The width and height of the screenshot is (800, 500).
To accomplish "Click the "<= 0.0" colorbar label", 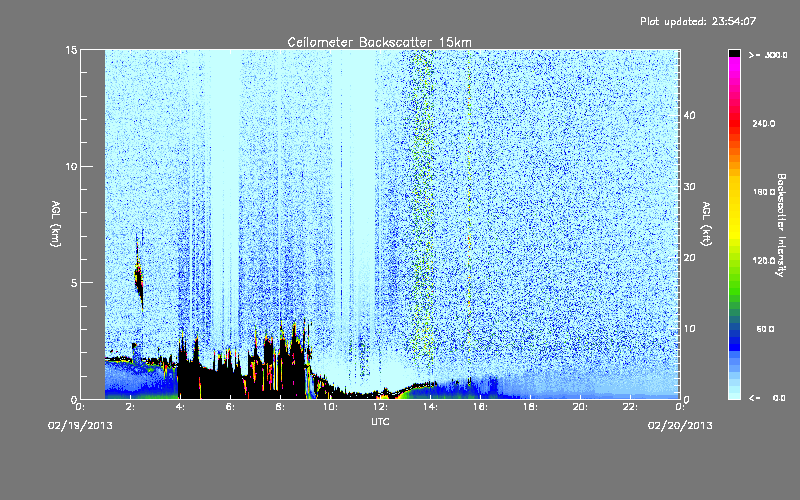I will click(767, 398).
